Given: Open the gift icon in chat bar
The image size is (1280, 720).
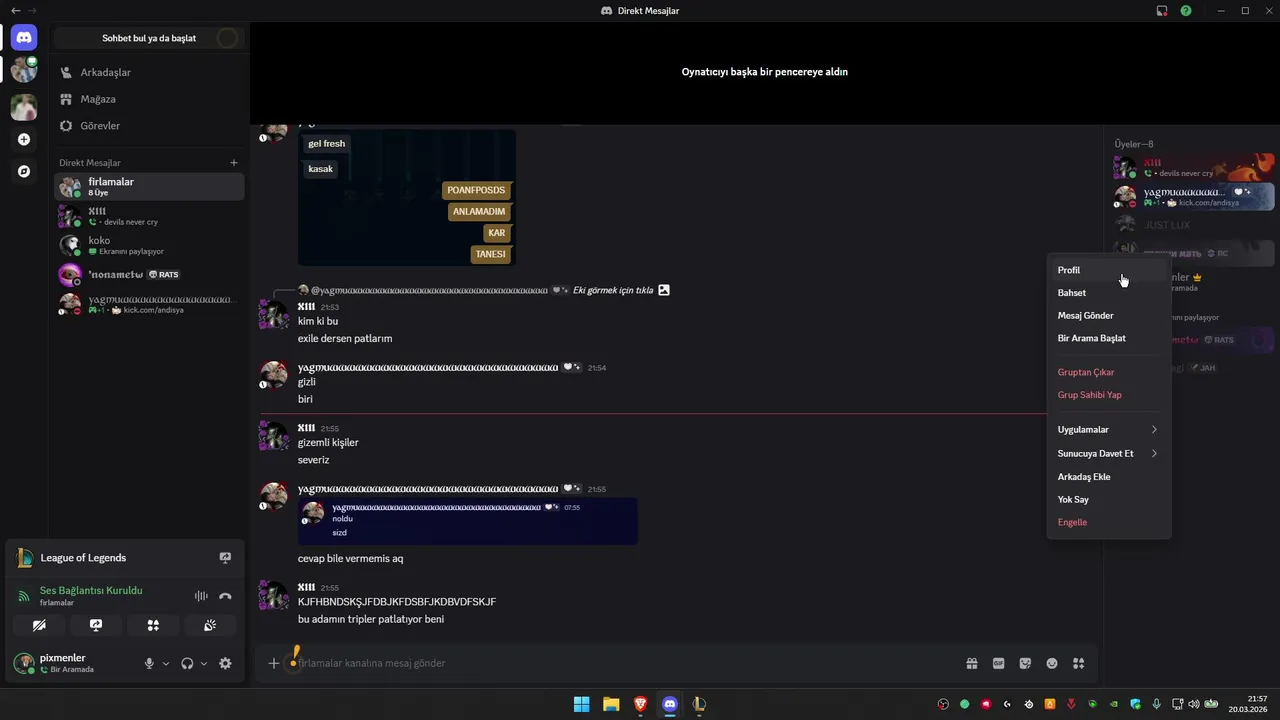Looking at the screenshot, I should [x=971, y=663].
